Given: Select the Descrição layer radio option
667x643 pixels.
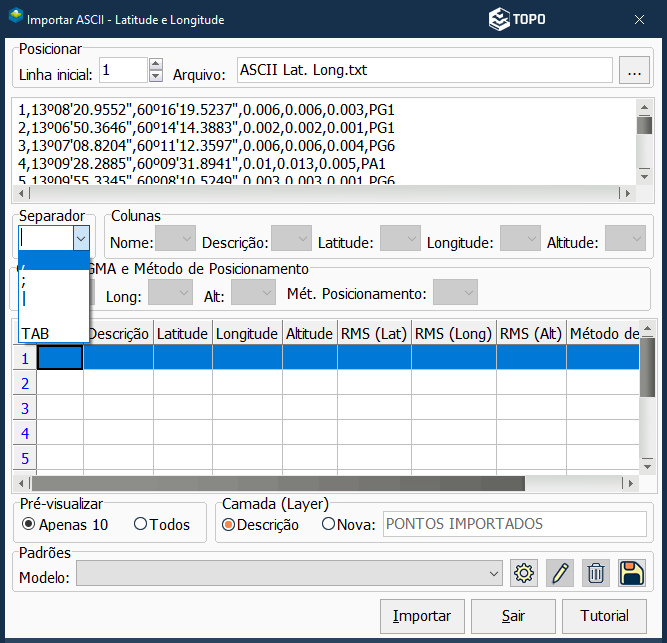Looking at the screenshot, I should (x=228, y=524).
